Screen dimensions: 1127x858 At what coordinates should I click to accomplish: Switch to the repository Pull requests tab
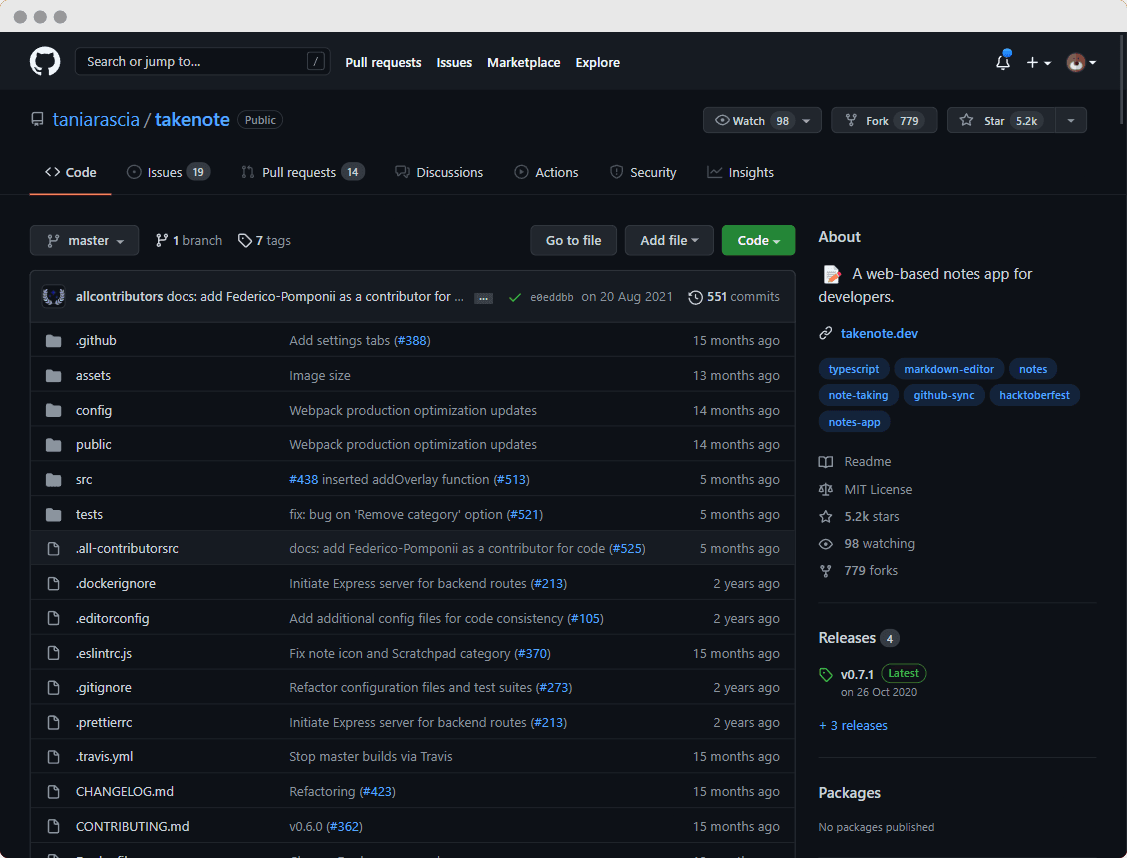point(303,172)
